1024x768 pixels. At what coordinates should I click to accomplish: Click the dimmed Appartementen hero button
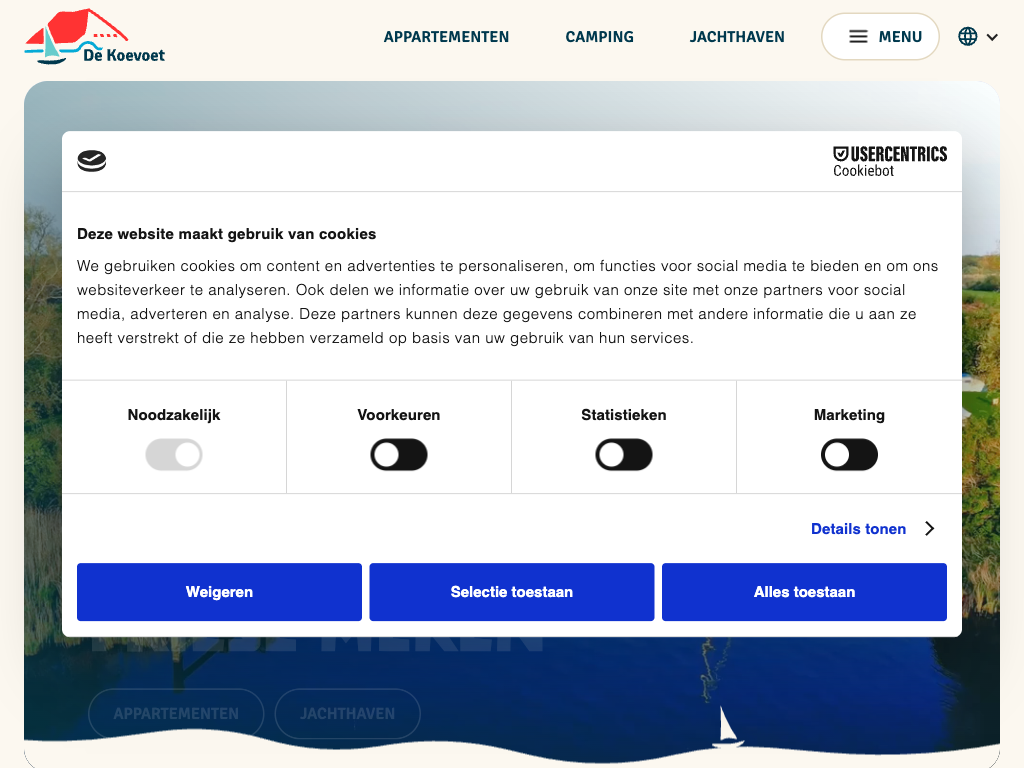pyautogui.click(x=176, y=713)
